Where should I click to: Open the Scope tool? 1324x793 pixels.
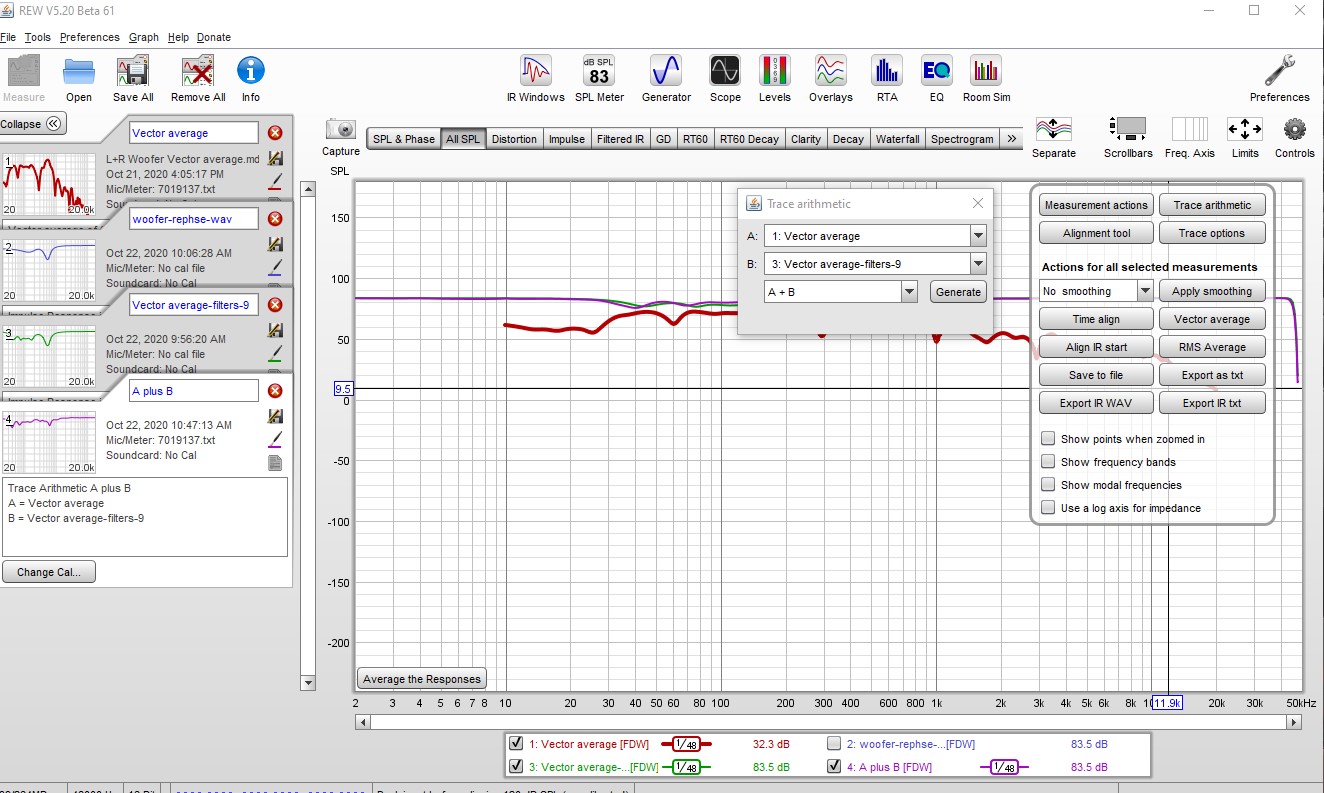click(725, 71)
